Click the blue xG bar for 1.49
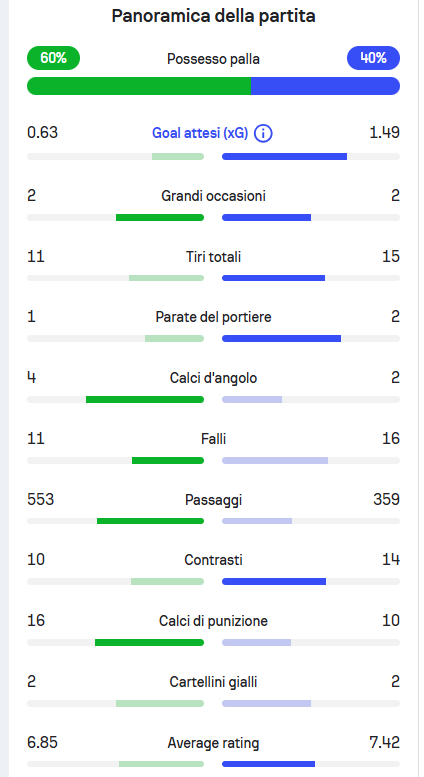This screenshot has height=777, width=424. pos(284,157)
